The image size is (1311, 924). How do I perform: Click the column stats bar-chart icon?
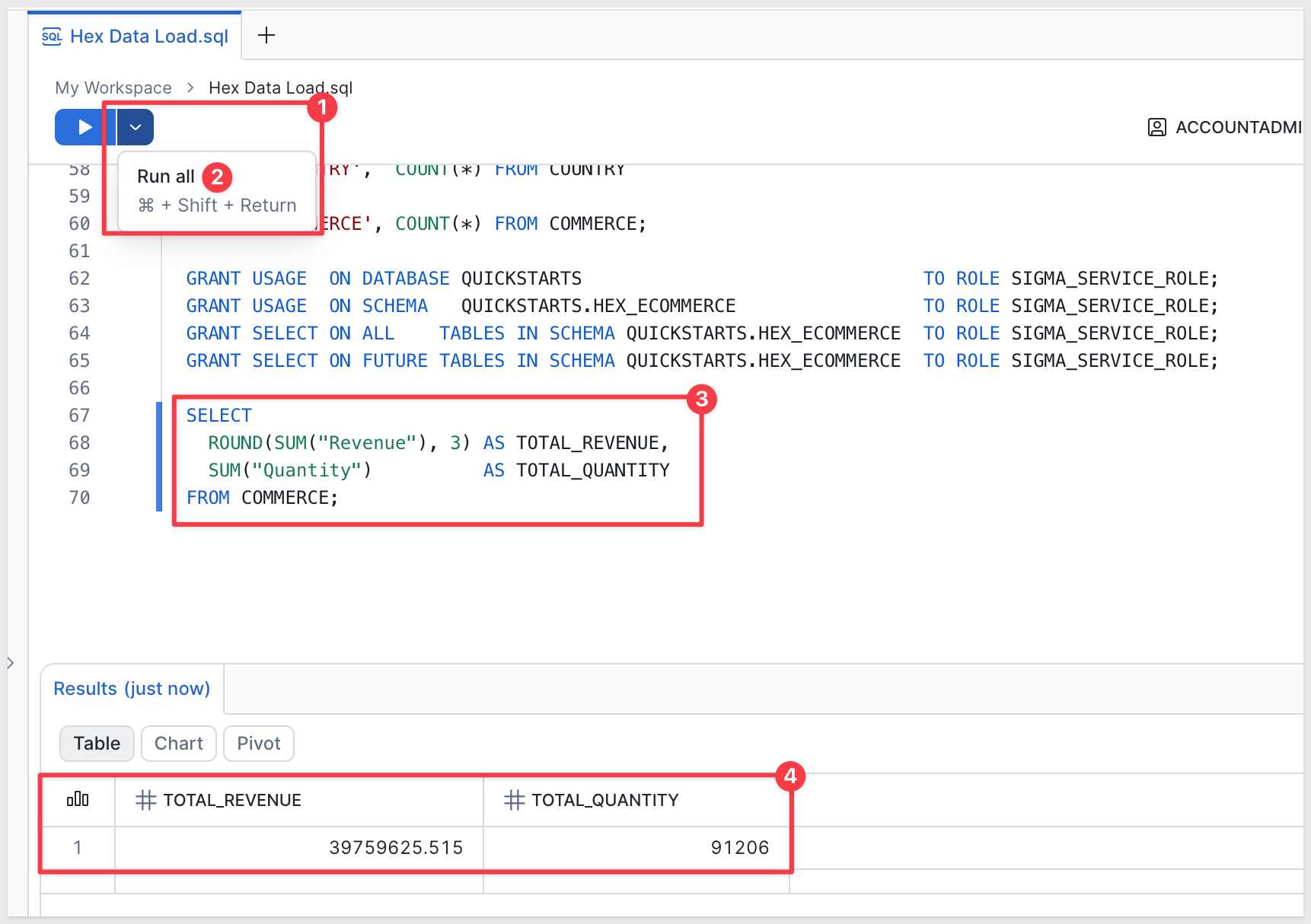pos(78,799)
